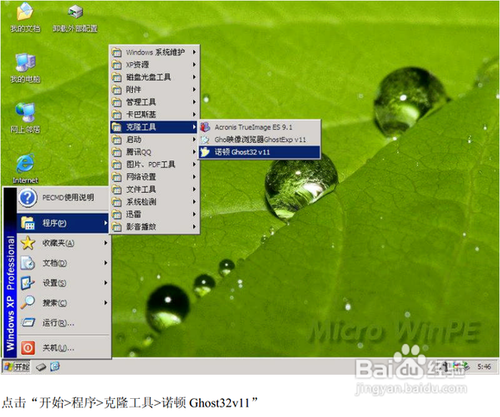Expand Windows 系统维护 program folder
Image resolution: width=500 pixels, height=417 pixels.
(x=155, y=52)
